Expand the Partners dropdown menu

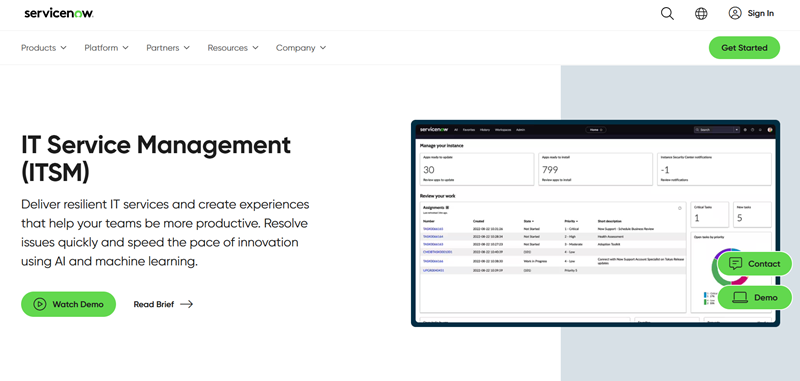coord(168,47)
